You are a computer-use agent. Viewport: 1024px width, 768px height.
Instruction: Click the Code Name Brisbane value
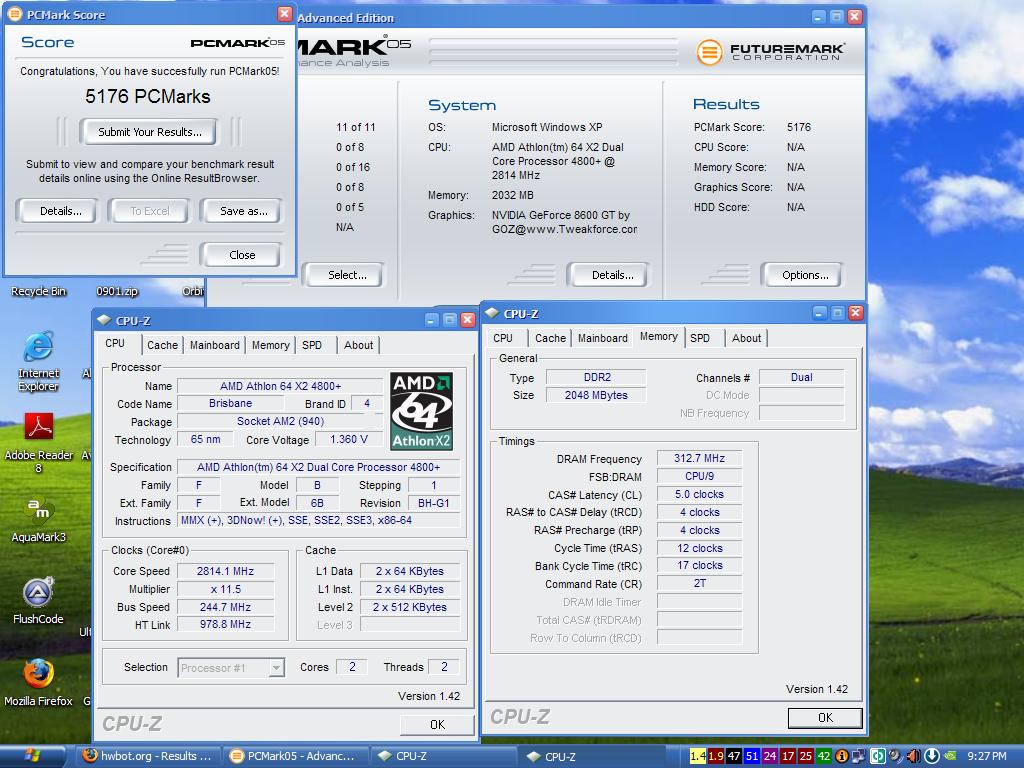pyautogui.click(x=231, y=404)
